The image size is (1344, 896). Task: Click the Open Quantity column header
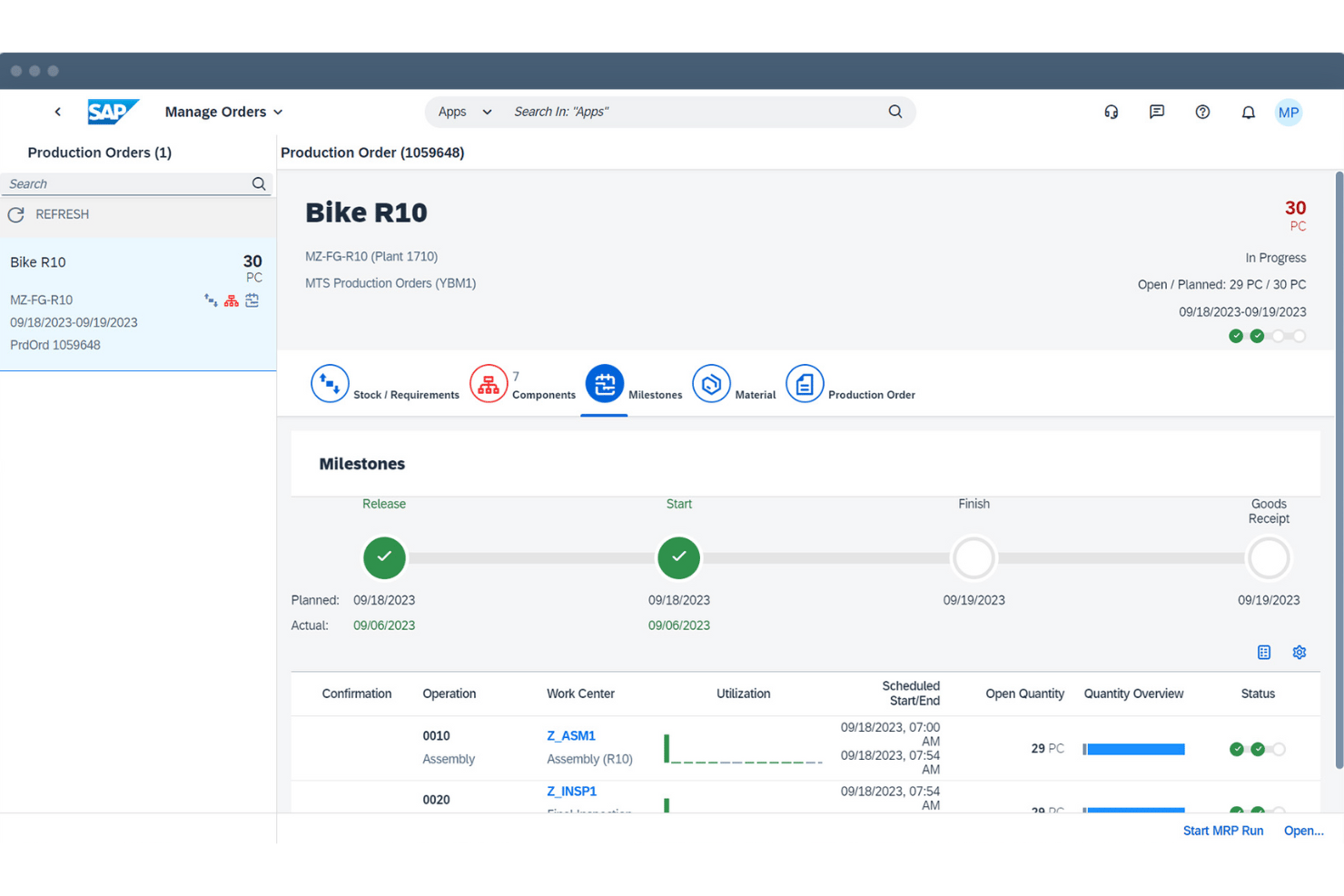click(1025, 694)
